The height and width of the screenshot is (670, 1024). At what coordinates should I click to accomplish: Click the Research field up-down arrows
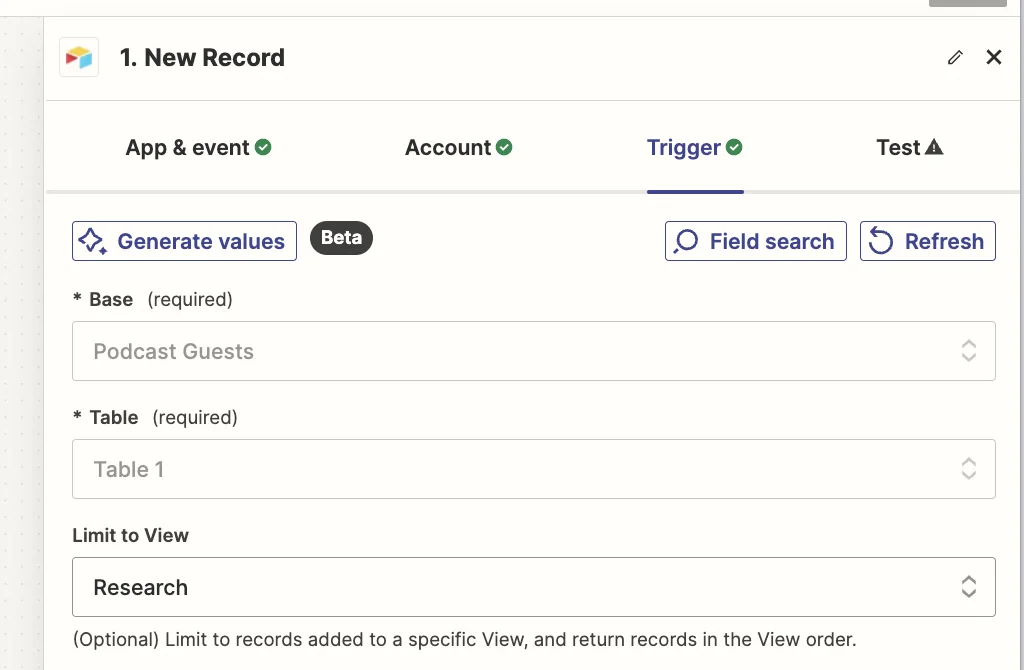pyautogui.click(x=968, y=586)
